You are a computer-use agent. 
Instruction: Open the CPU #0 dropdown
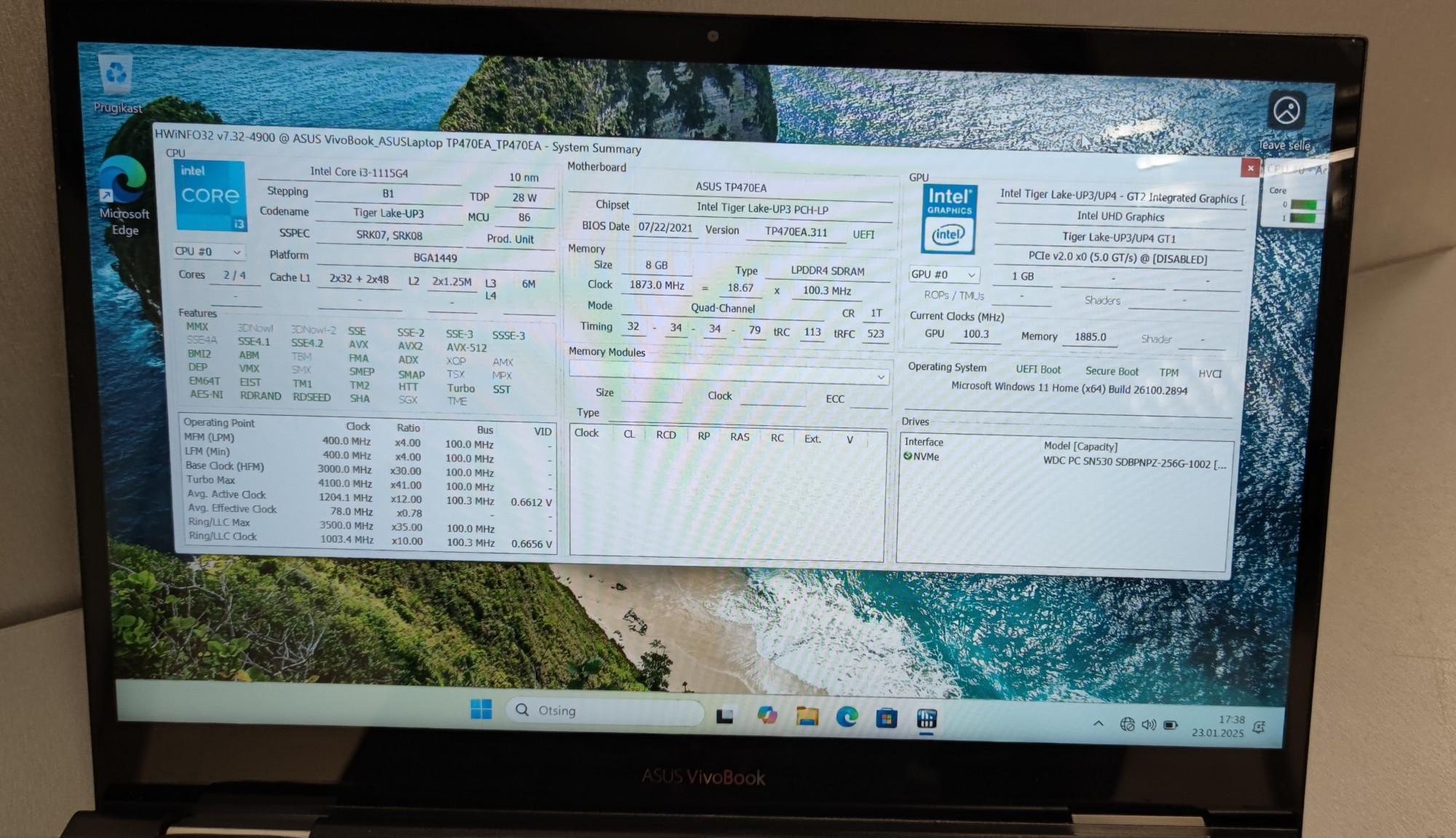coord(209,251)
